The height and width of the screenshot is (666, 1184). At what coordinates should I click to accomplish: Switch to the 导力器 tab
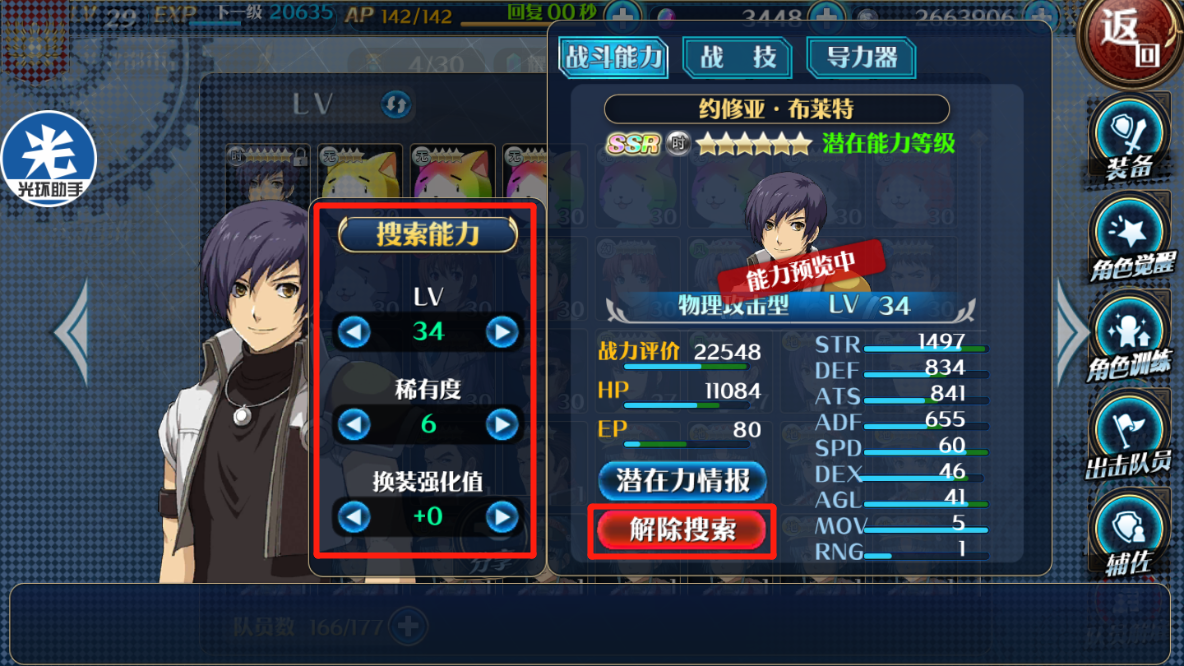[862, 57]
